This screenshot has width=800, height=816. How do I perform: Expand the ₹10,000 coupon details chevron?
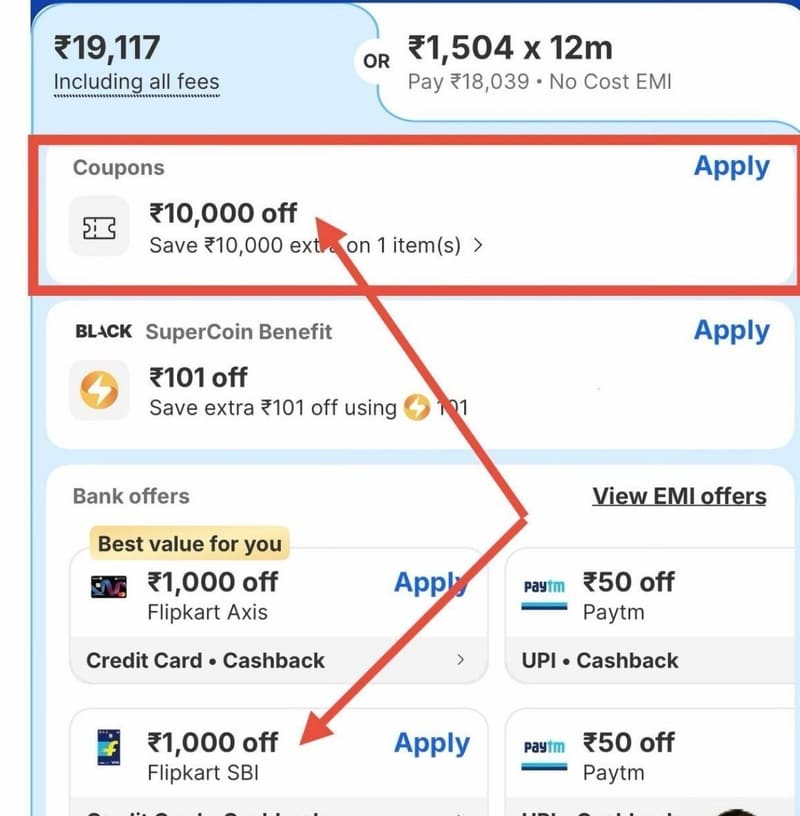point(478,245)
